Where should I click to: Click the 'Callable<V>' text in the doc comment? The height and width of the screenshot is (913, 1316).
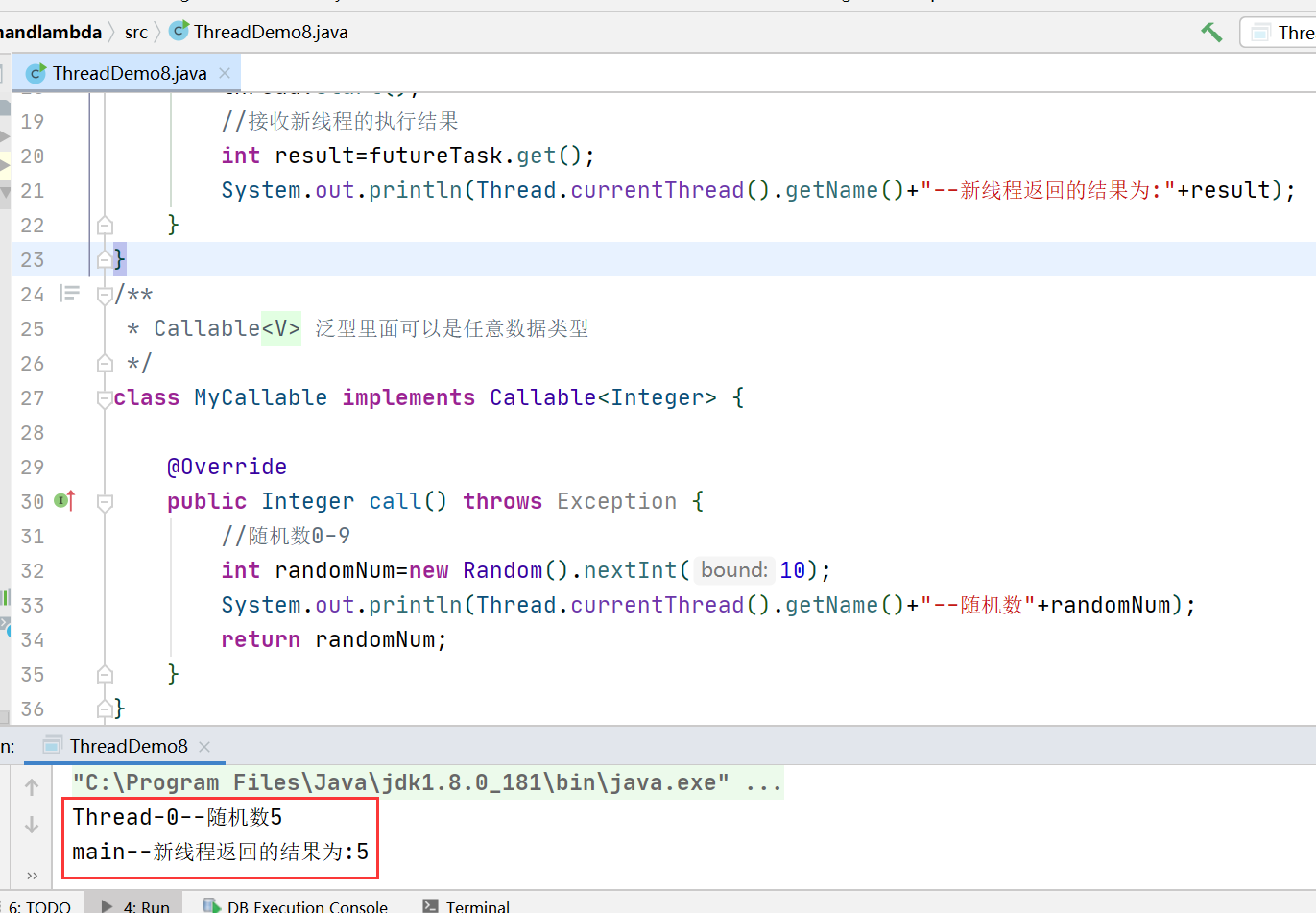tap(227, 328)
